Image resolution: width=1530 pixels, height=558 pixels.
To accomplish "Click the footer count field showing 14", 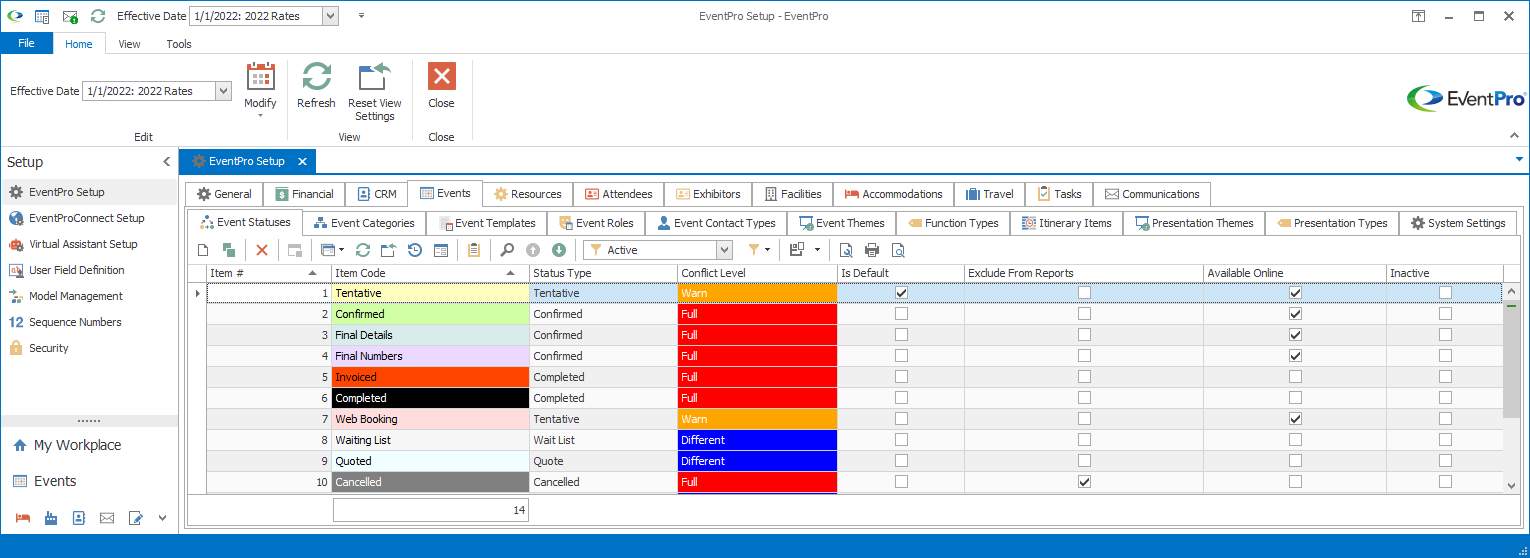I will point(430,510).
